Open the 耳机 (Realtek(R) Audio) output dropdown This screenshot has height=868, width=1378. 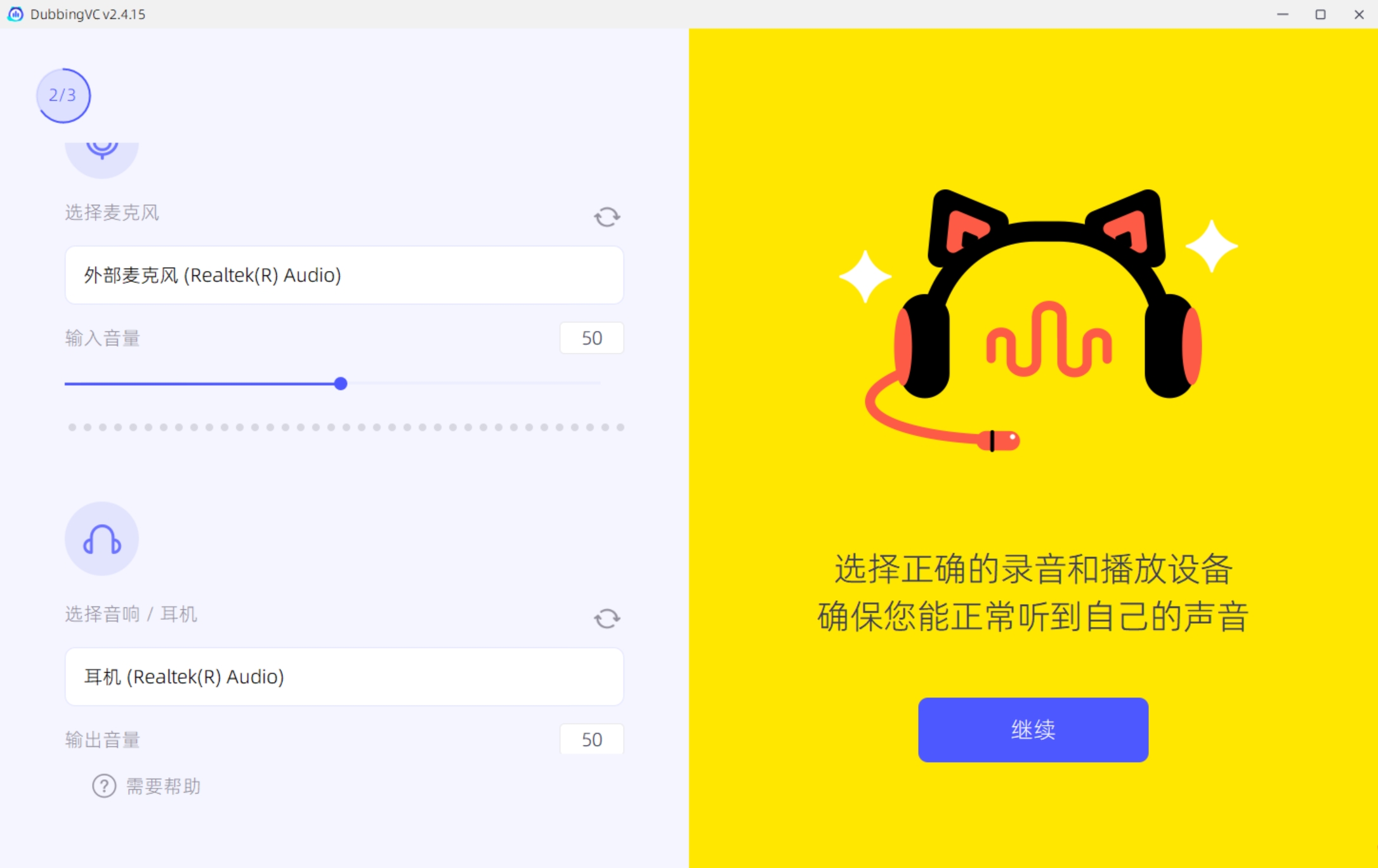pyautogui.click(x=344, y=676)
